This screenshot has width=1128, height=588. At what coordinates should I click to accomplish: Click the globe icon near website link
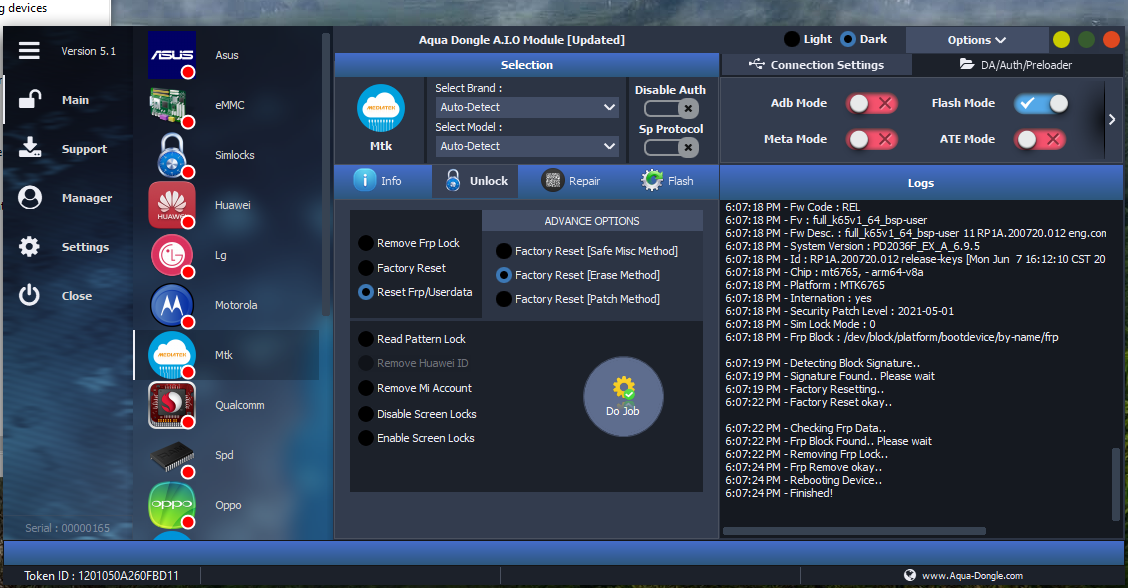[909, 575]
